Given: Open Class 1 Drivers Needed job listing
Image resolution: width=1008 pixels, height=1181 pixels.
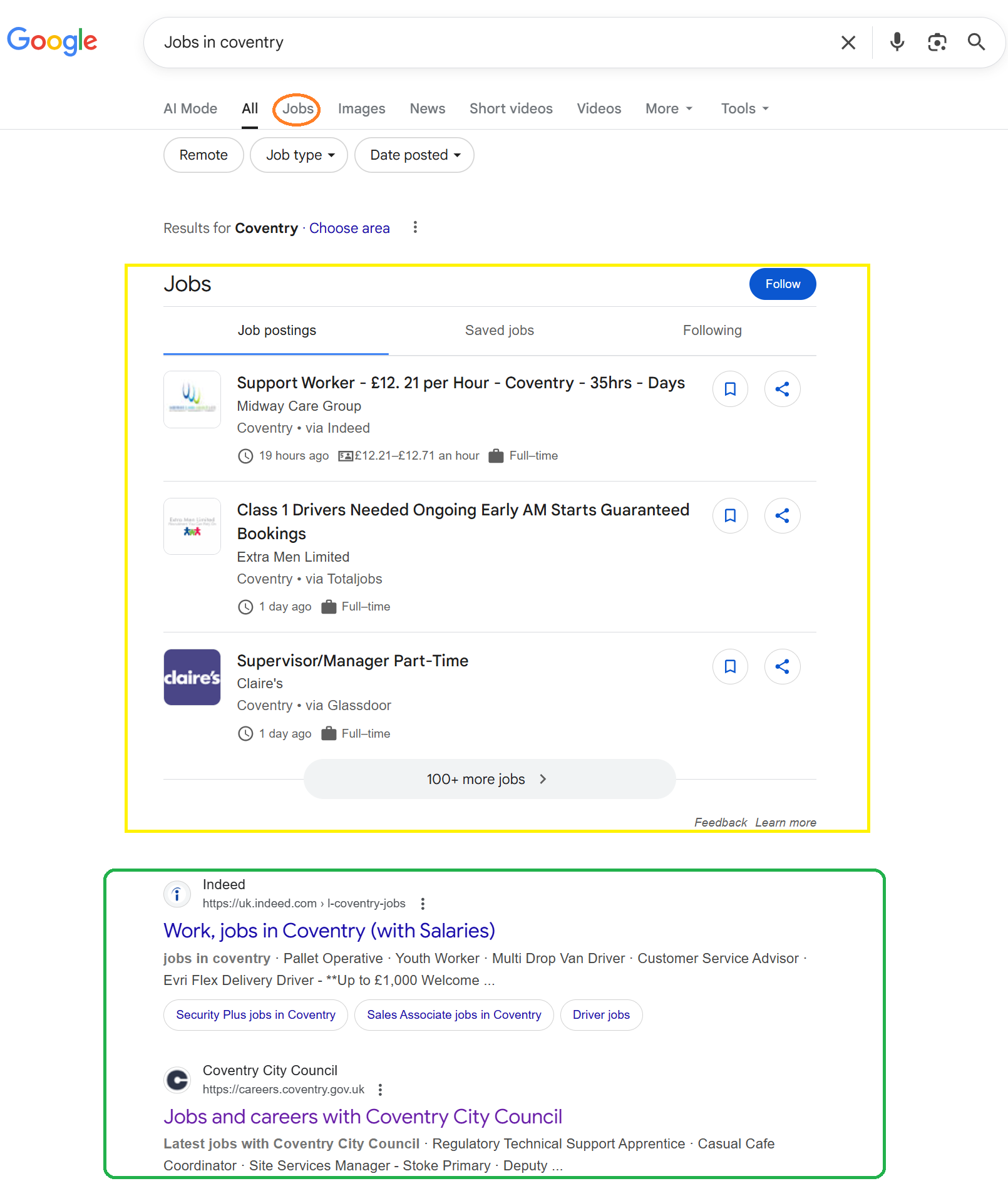Looking at the screenshot, I should [x=463, y=522].
